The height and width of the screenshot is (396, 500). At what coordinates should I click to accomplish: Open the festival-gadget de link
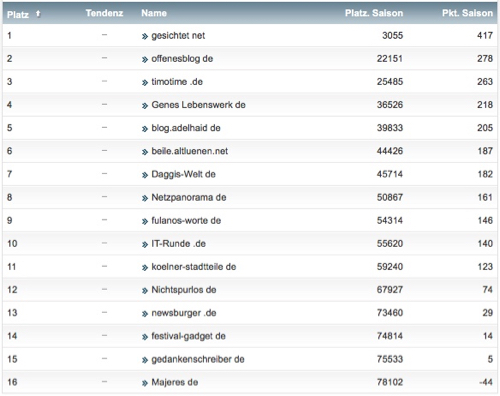click(x=189, y=336)
